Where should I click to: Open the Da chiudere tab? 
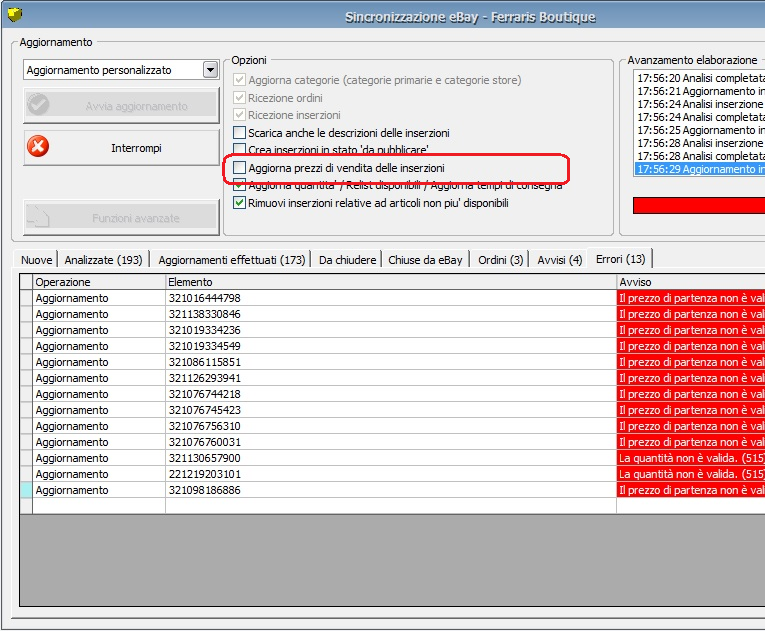pos(347,260)
